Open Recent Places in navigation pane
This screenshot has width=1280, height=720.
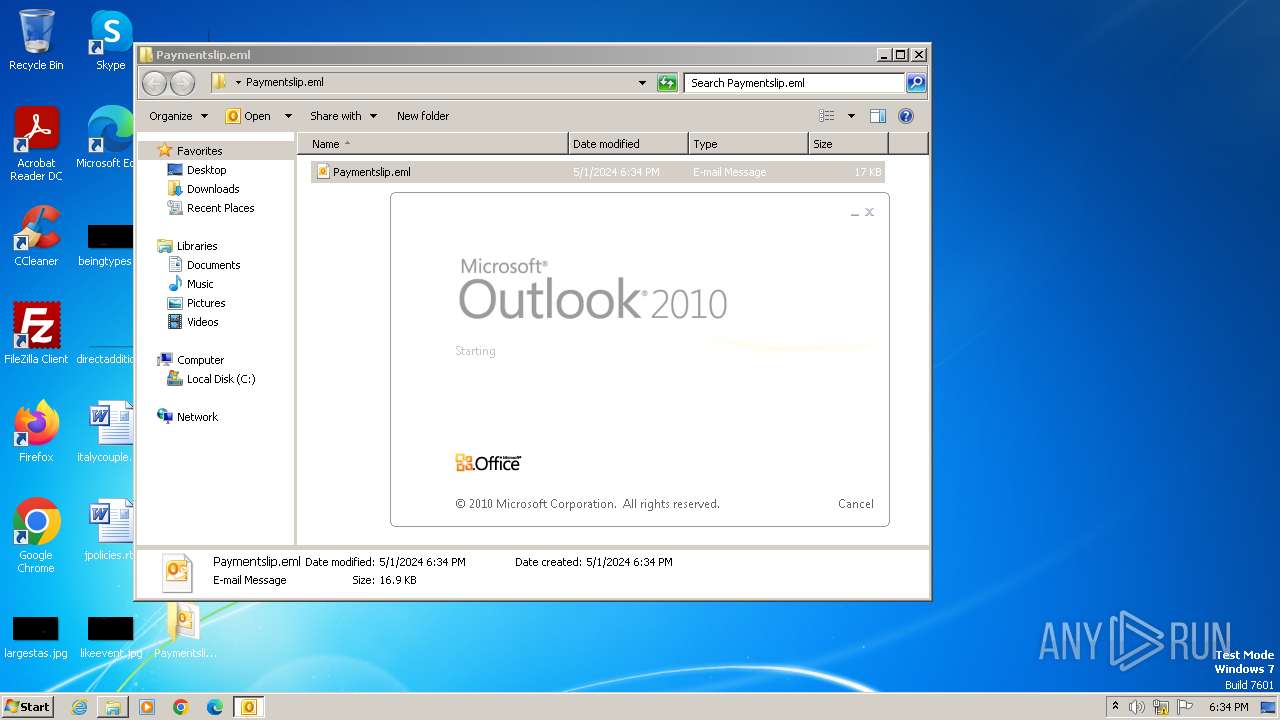click(x=220, y=208)
